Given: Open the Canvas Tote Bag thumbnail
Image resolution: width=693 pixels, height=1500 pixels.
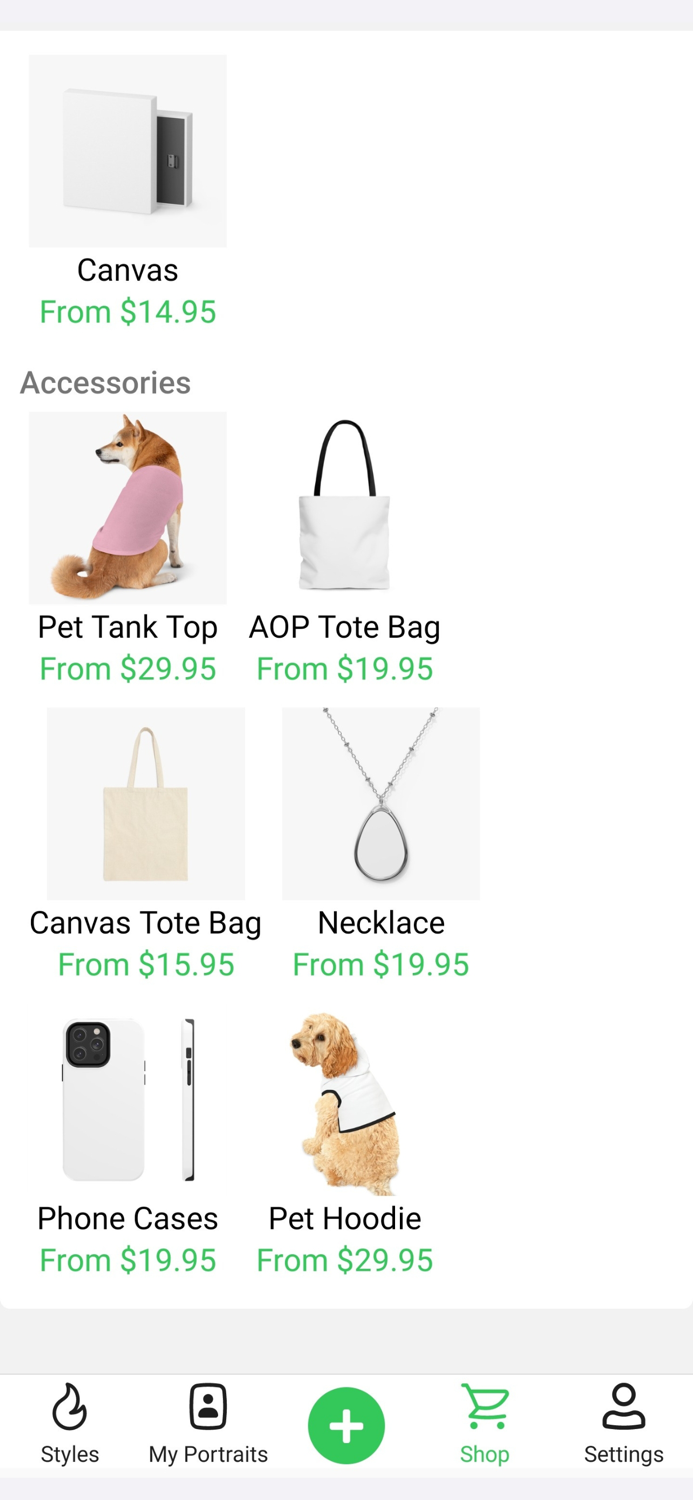Looking at the screenshot, I should (146, 804).
